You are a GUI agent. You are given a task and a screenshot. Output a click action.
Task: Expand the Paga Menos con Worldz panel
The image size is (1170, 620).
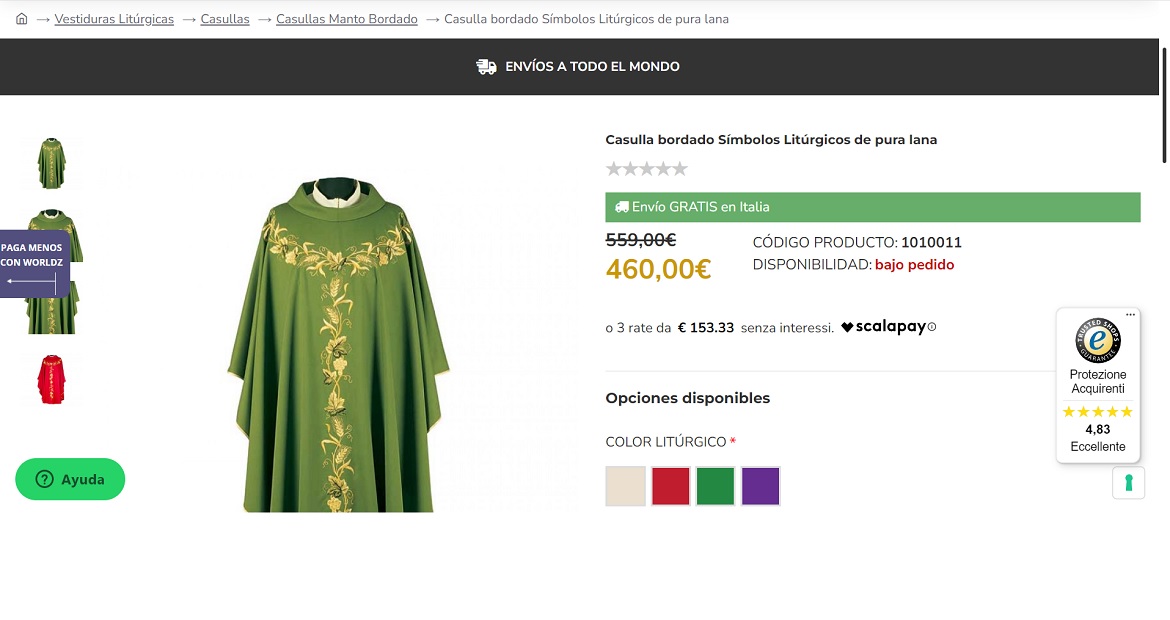(32, 264)
